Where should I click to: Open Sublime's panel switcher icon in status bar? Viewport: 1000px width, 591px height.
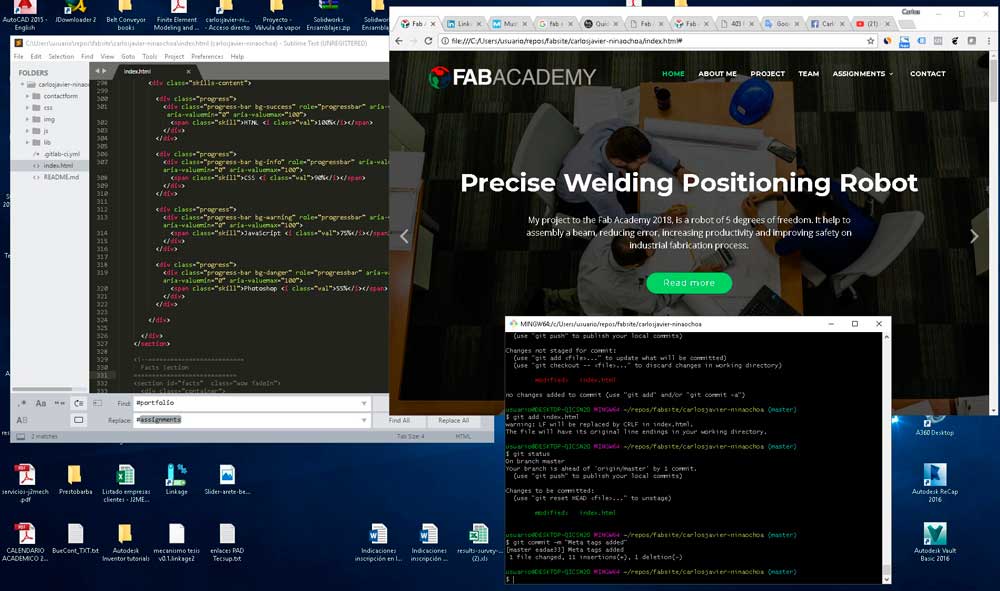pos(20,437)
